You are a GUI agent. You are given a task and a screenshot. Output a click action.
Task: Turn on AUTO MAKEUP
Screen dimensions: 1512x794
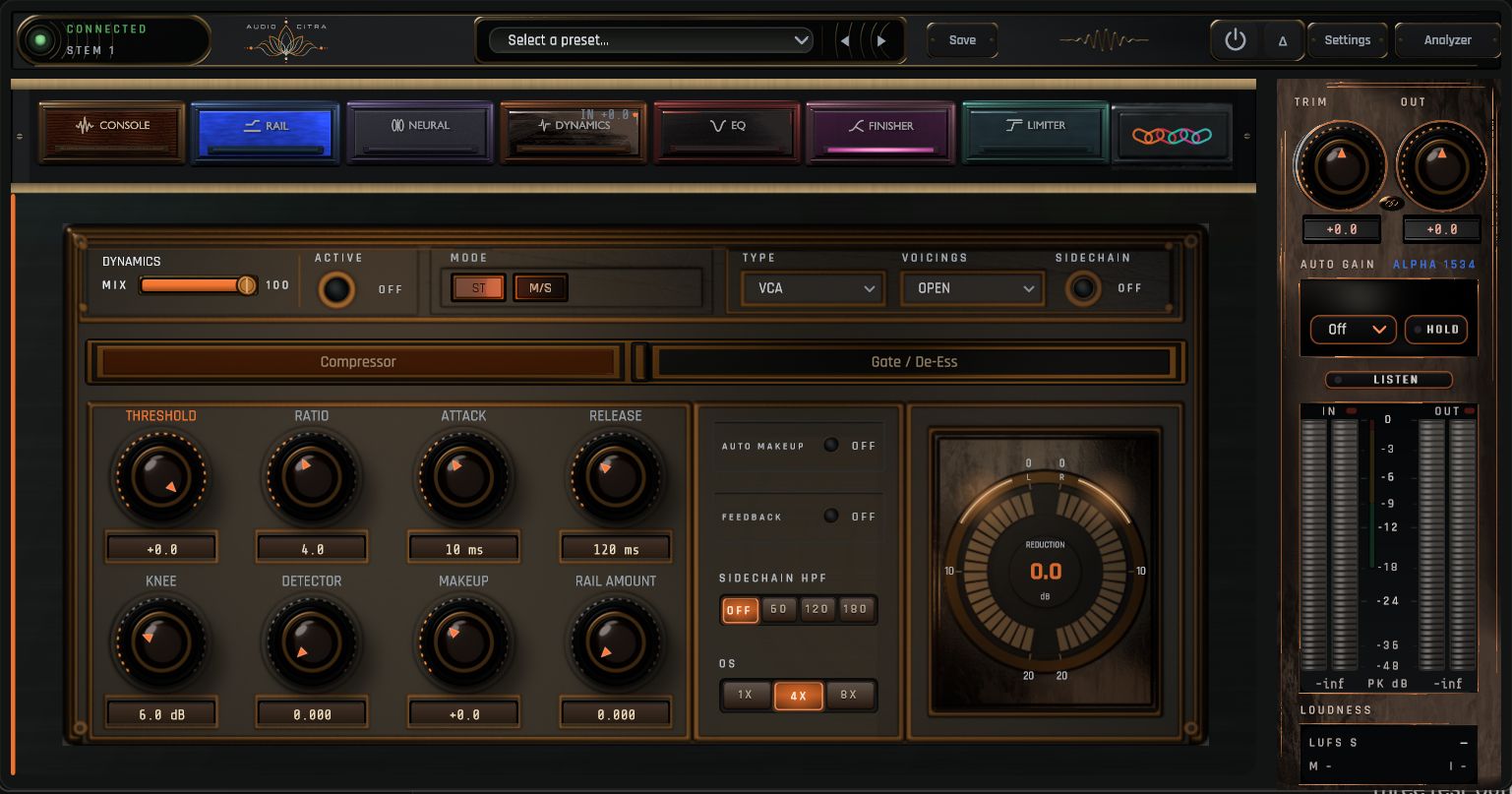(x=831, y=445)
